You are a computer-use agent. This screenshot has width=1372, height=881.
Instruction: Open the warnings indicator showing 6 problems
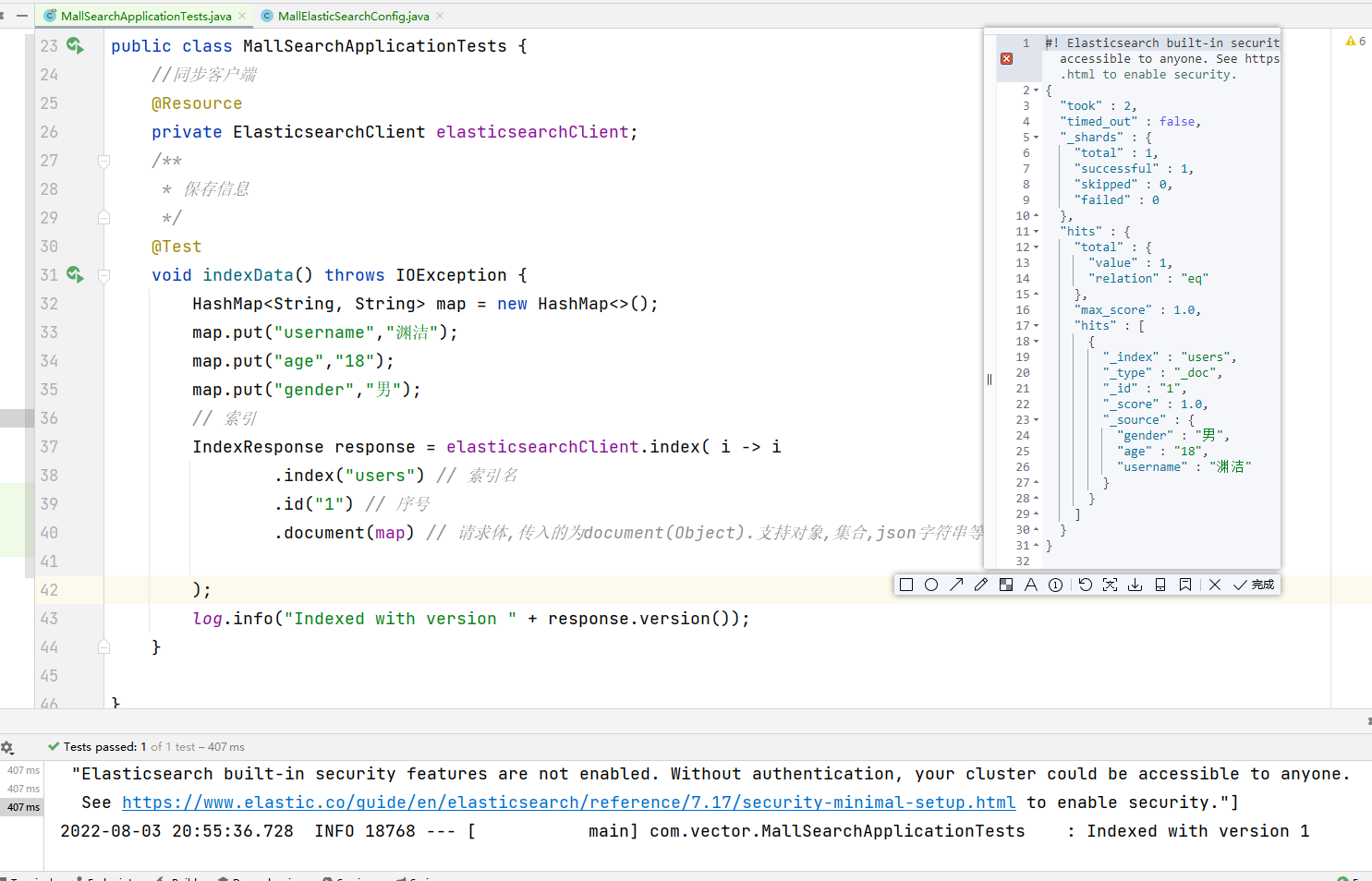[x=1355, y=41]
